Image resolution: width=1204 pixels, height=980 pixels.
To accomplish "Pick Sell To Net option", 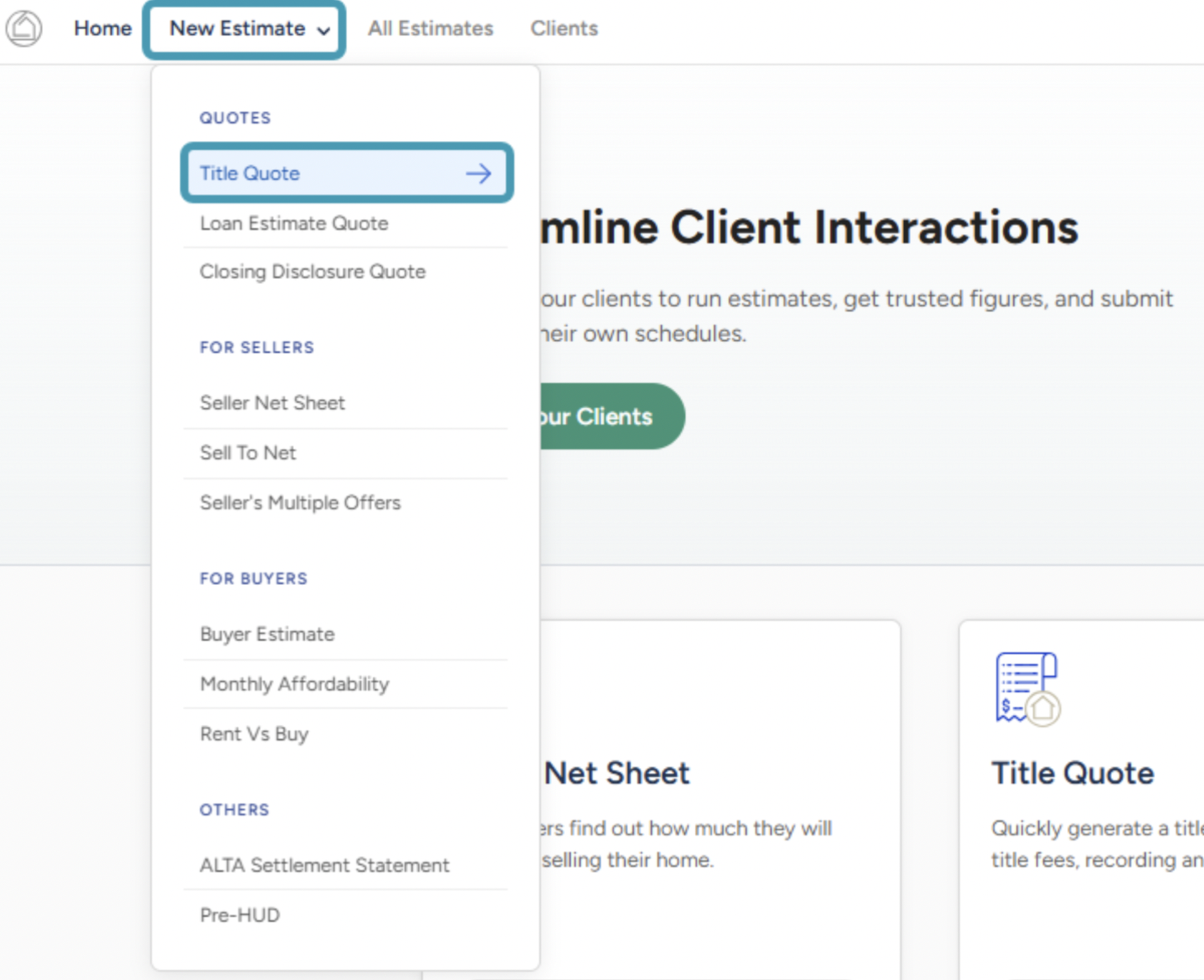I will click(x=248, y=452).
